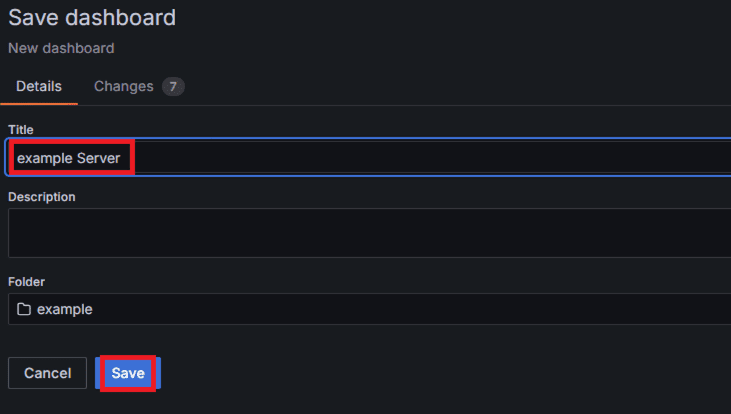Select the "example" folder name text
Image resolution: width=731 pixels, height=414 pixels.
[x=65, y=309]
